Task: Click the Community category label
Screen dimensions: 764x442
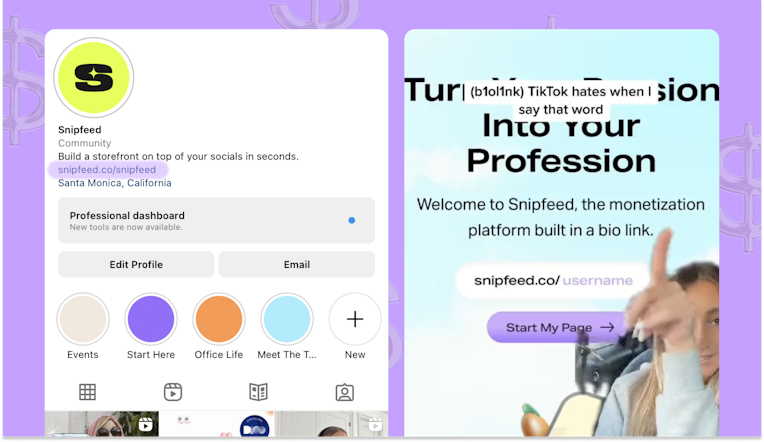Action: [85, 143]
